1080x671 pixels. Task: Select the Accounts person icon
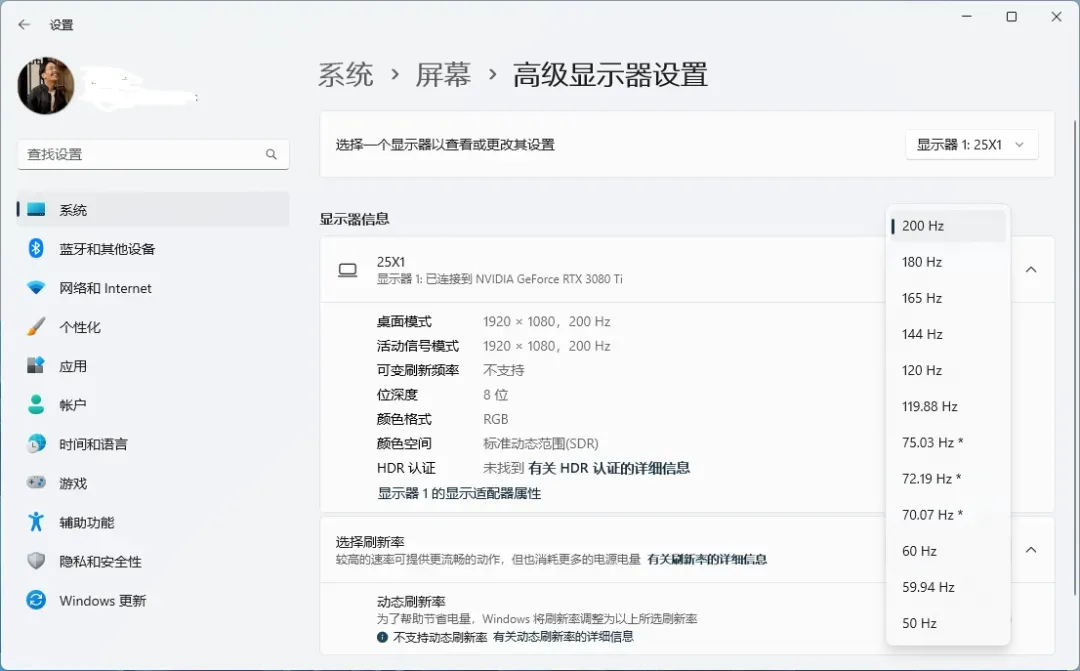36,405
